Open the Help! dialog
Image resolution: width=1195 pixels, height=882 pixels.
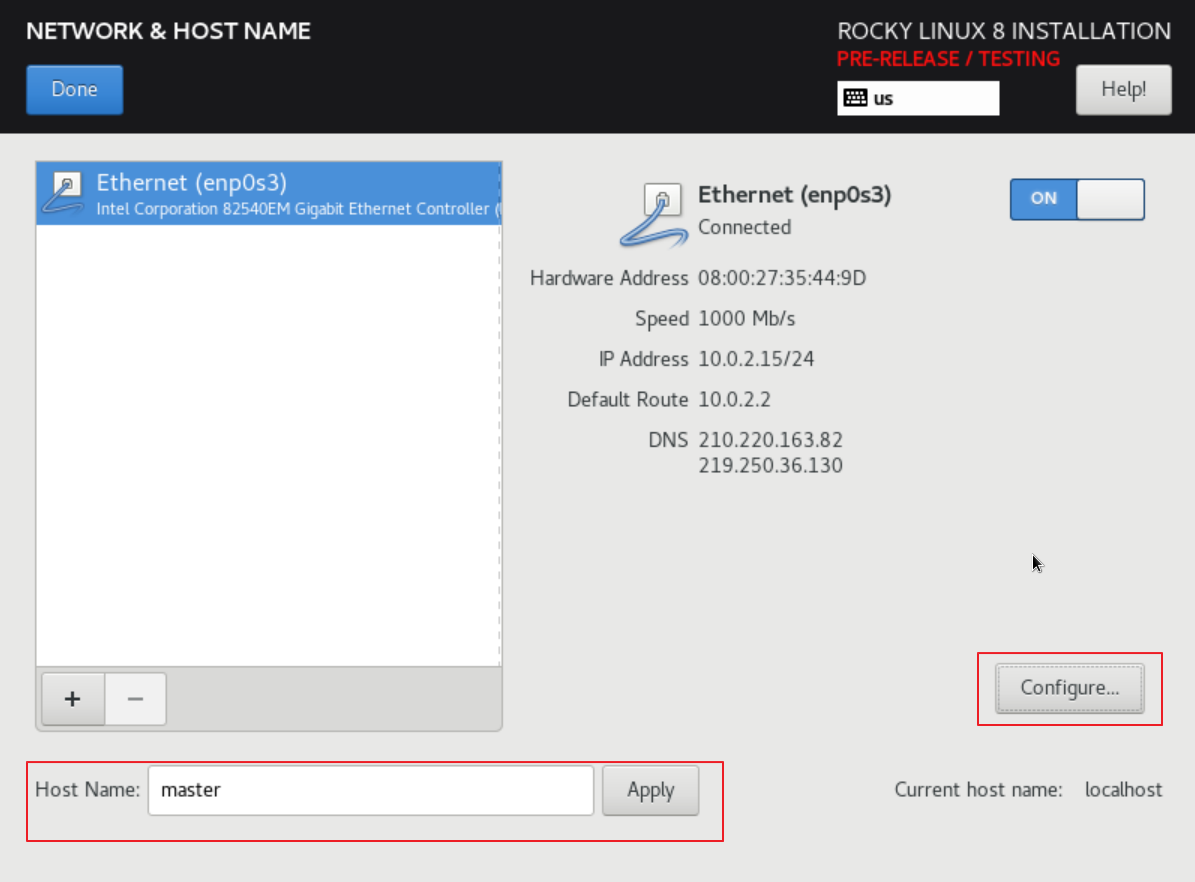(1123, 89)
